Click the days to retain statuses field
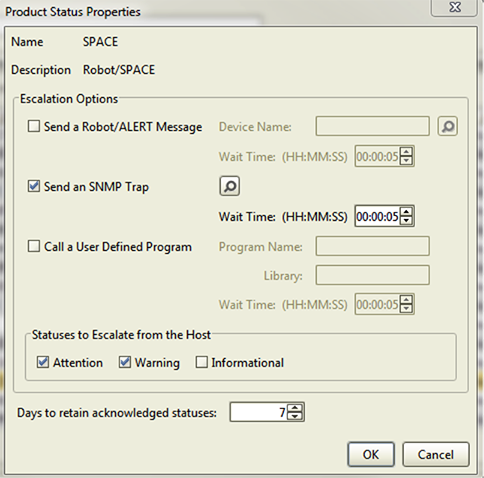The height and width of the screenshot is (478, 484). click(x=259, y=412)
